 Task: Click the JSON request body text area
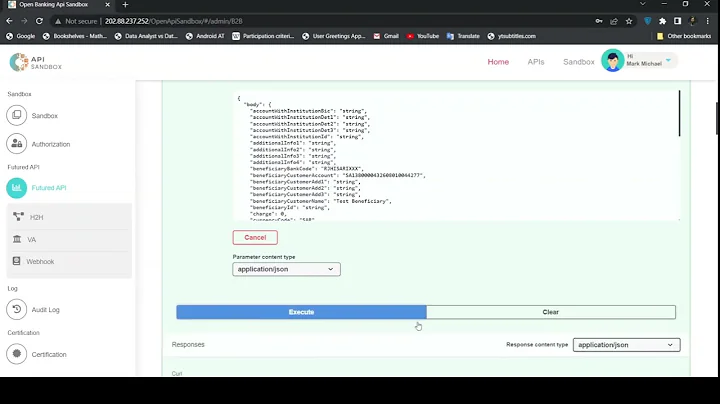tap(456, 156)
